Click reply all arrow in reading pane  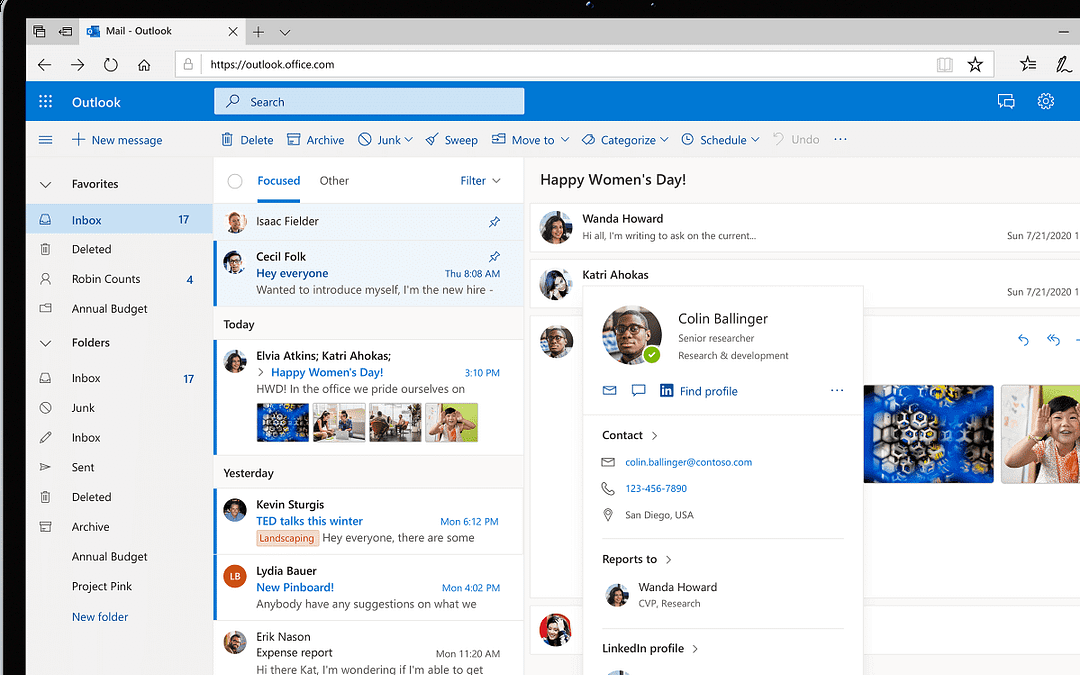1053,340
